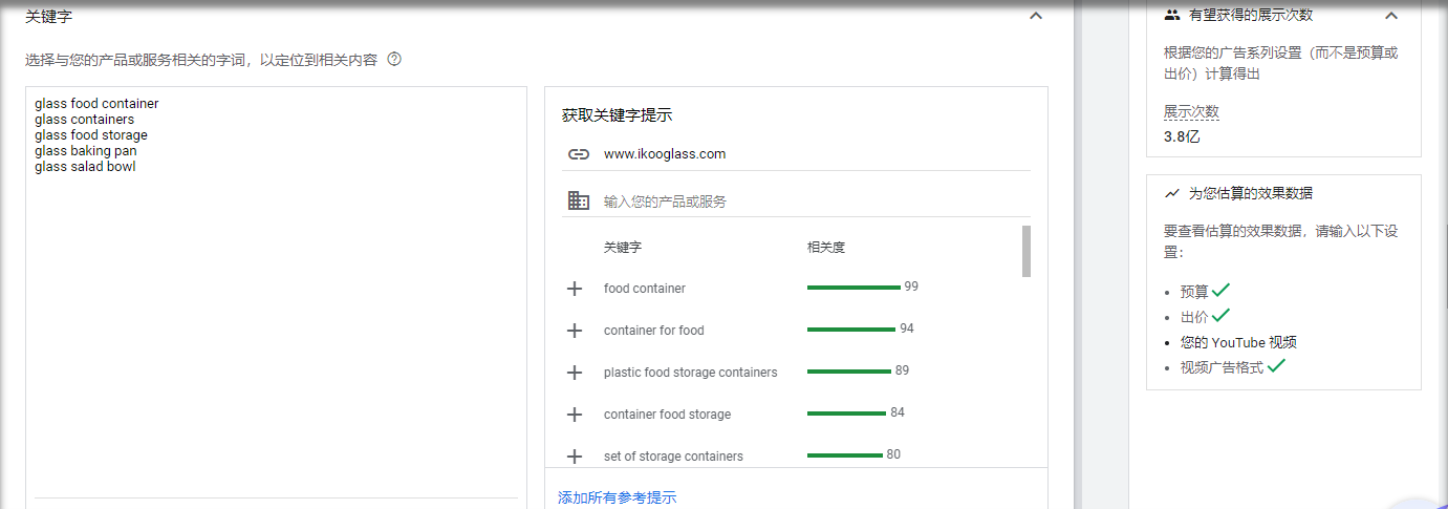Click the 输入您的产品或服务 input field
This screenshot has height=509, width=1449.
[x=800, y=202]
